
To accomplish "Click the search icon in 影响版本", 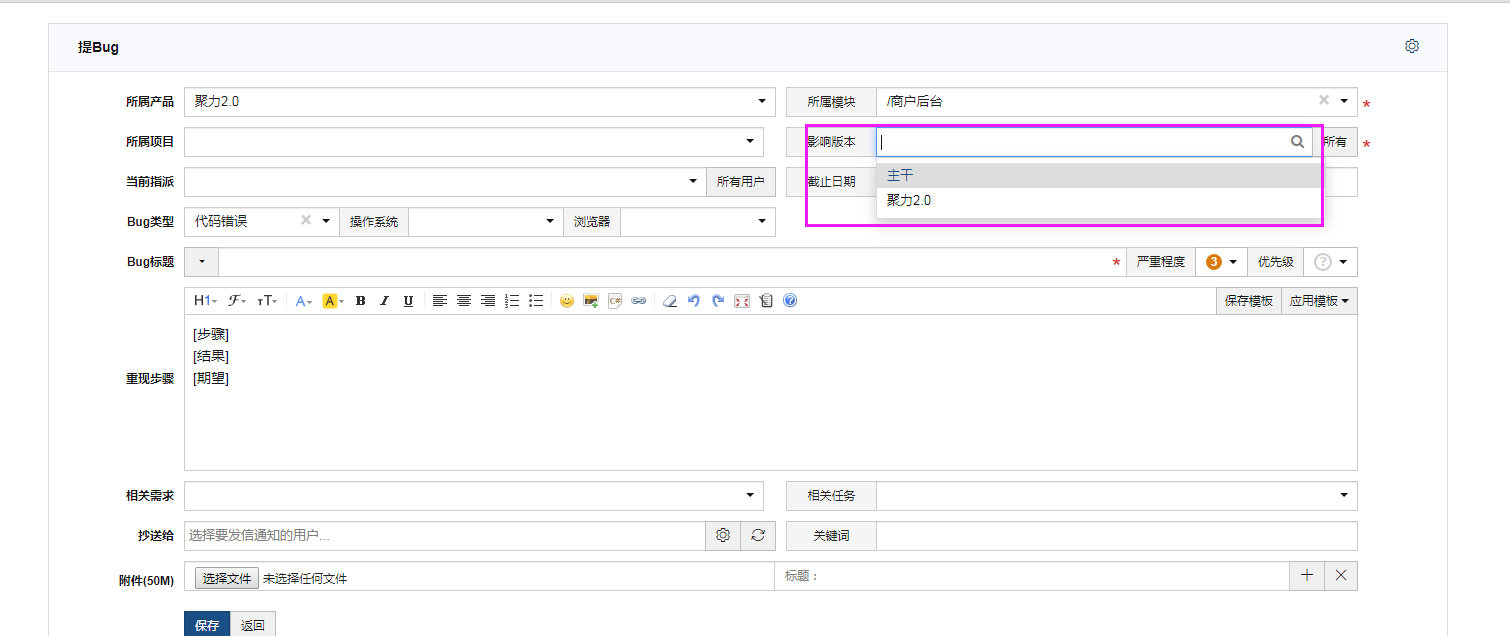I will tap(1298, 142).
